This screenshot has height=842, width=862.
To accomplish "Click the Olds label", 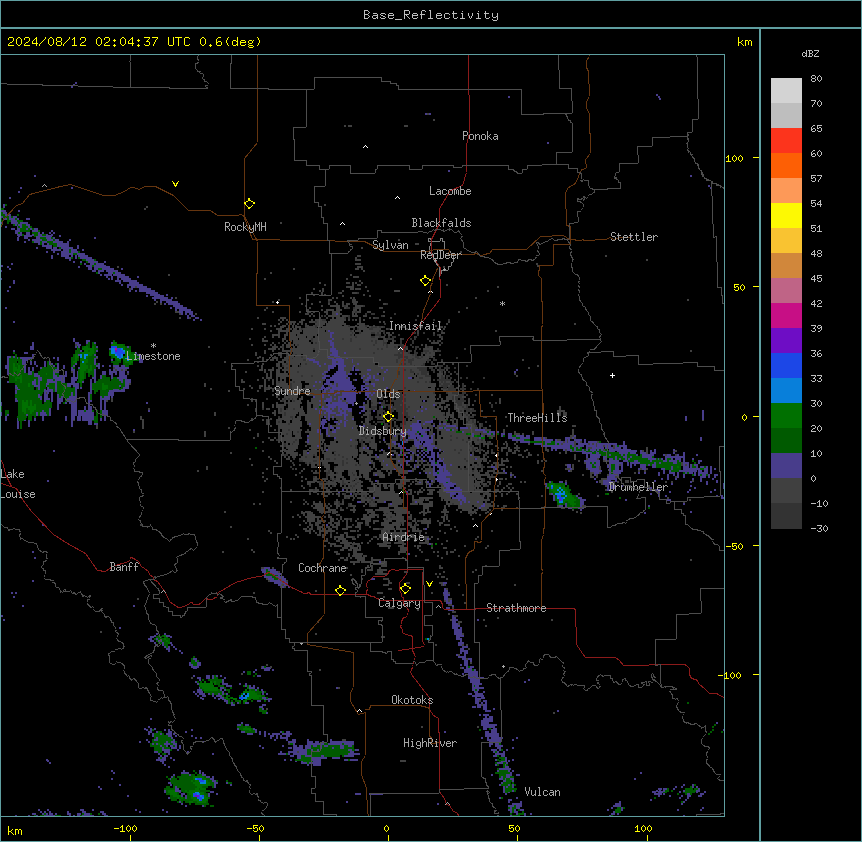I will (x=388, y=394).
